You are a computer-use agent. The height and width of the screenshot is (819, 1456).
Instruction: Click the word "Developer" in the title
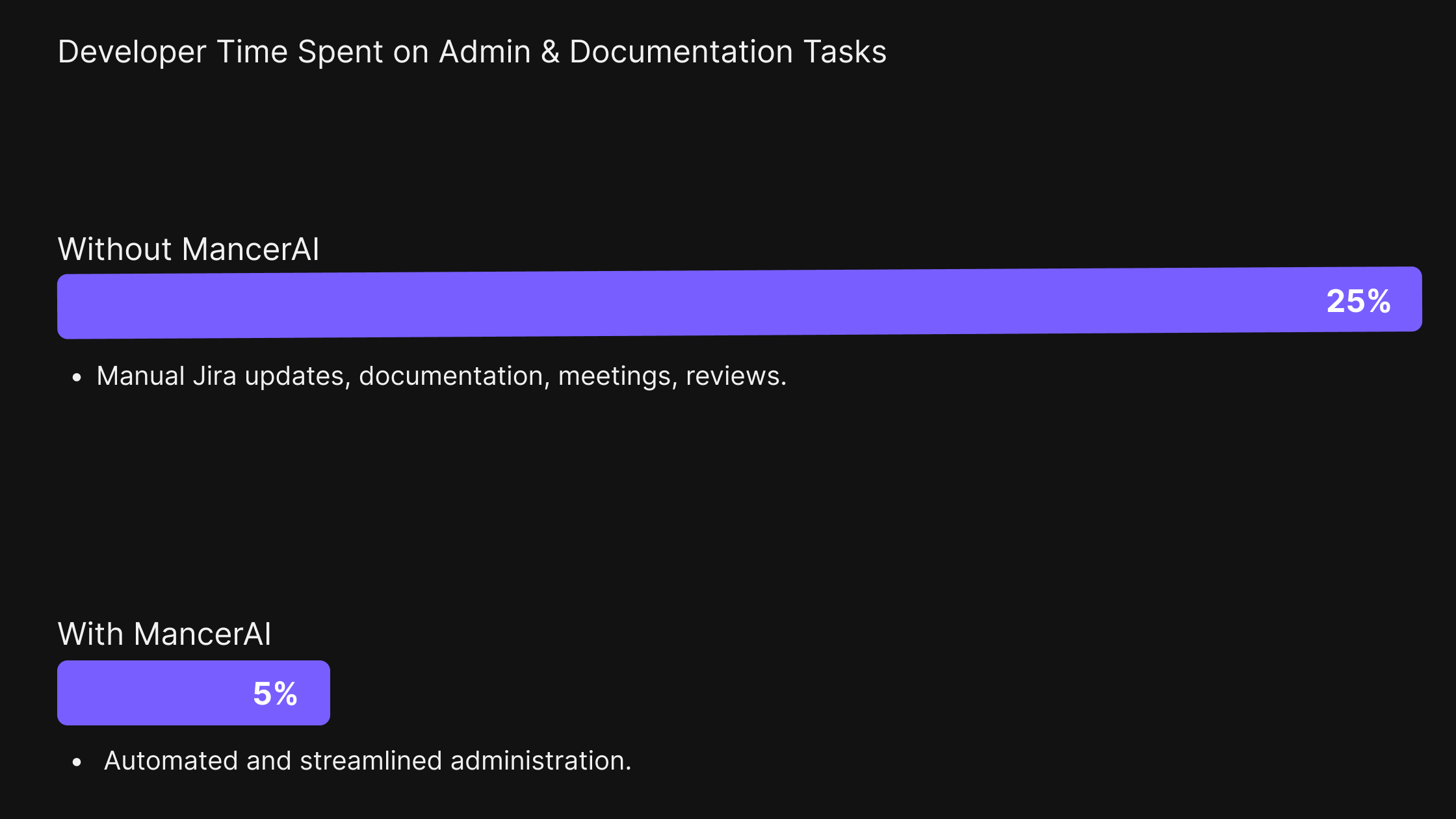(x=133, y=52)
